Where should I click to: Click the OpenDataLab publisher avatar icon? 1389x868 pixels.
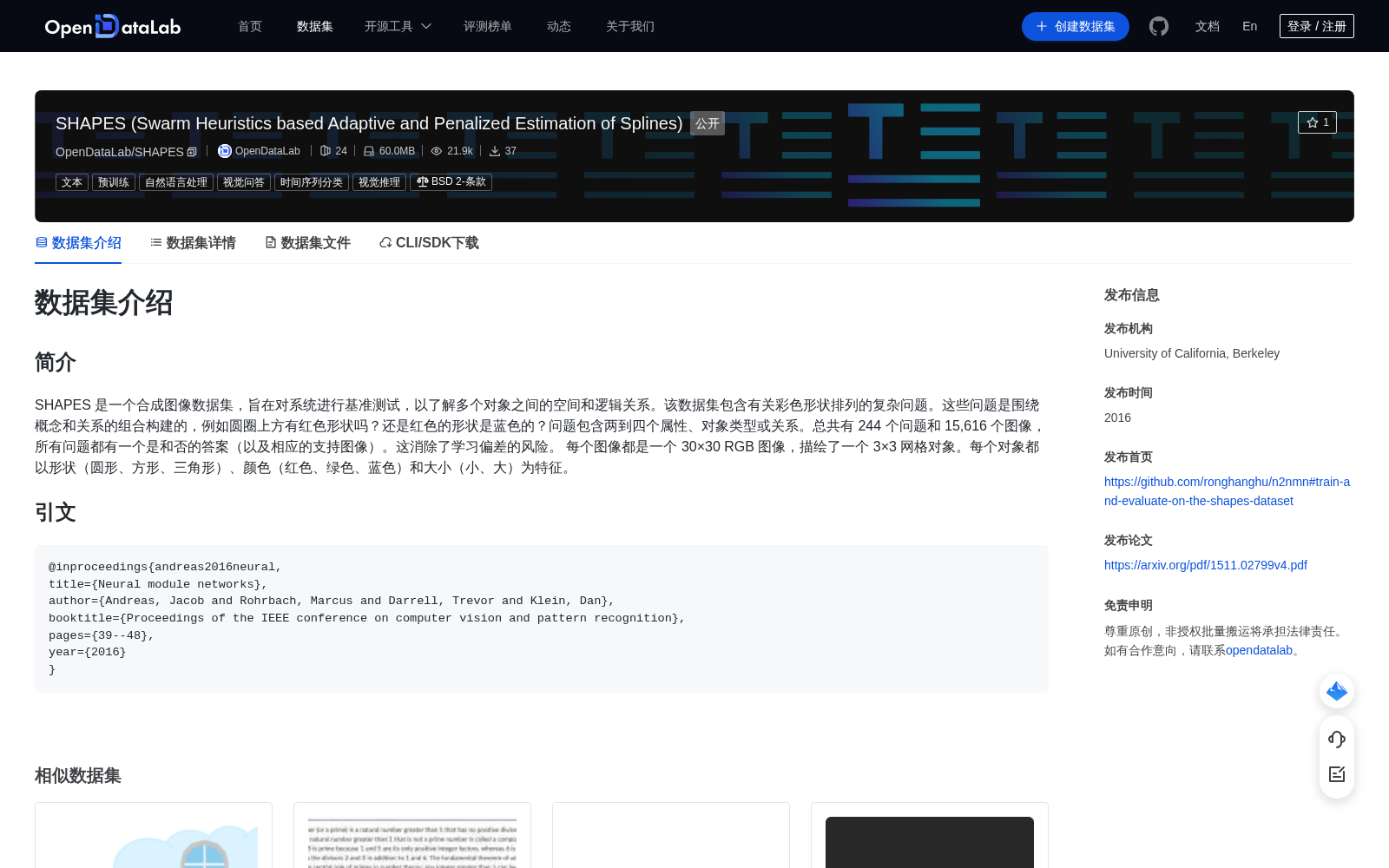[225, 151]
